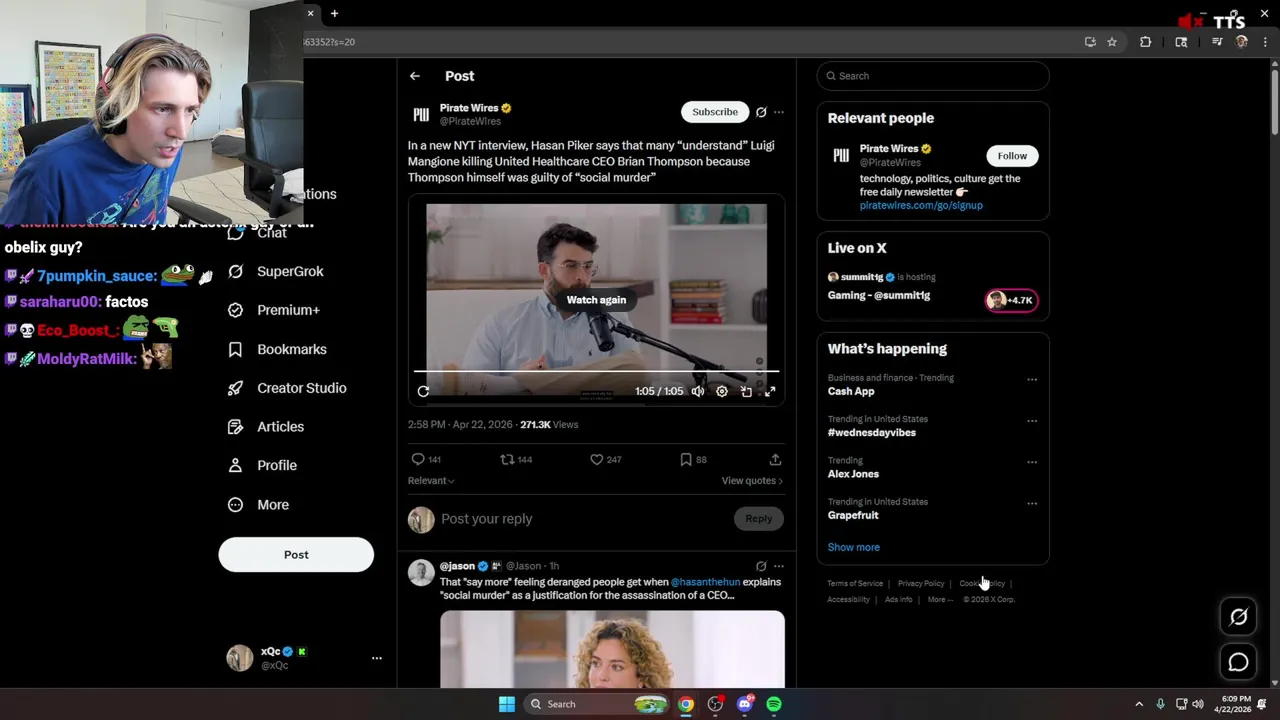1280x720 pixels.
Task: Click the Watch again overlay button
Action: [596, 300]
